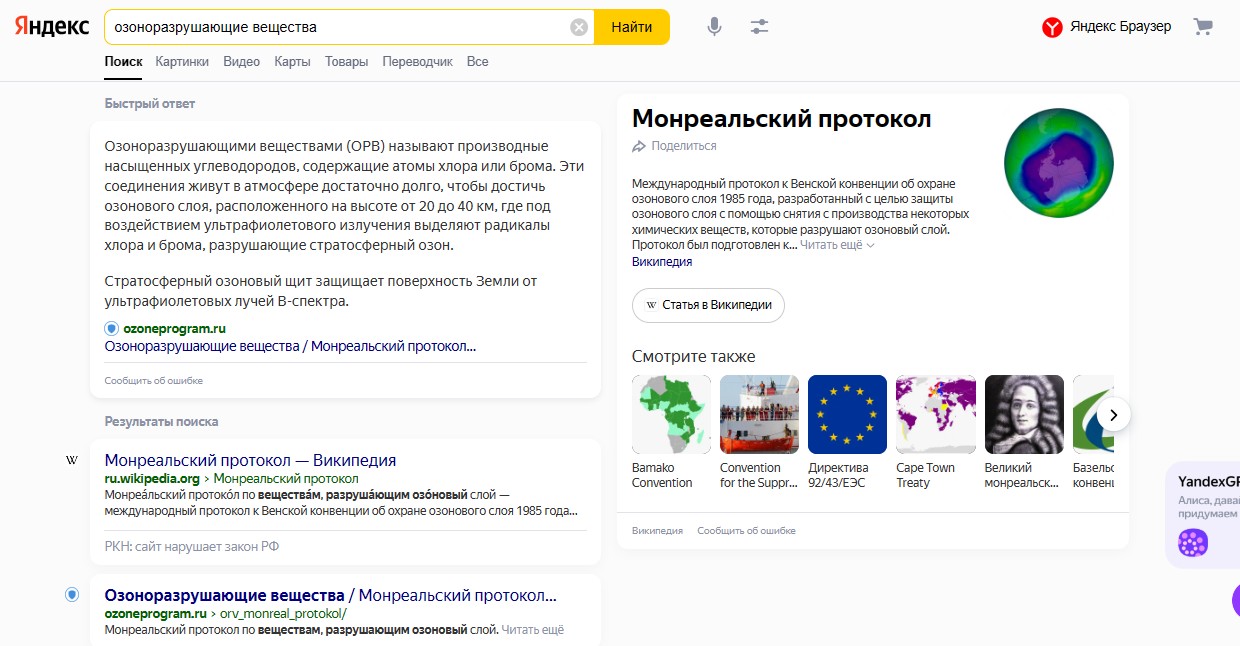Open the Все tab
The width and height of the screenshot is (1240, 646).
[477, 62]
